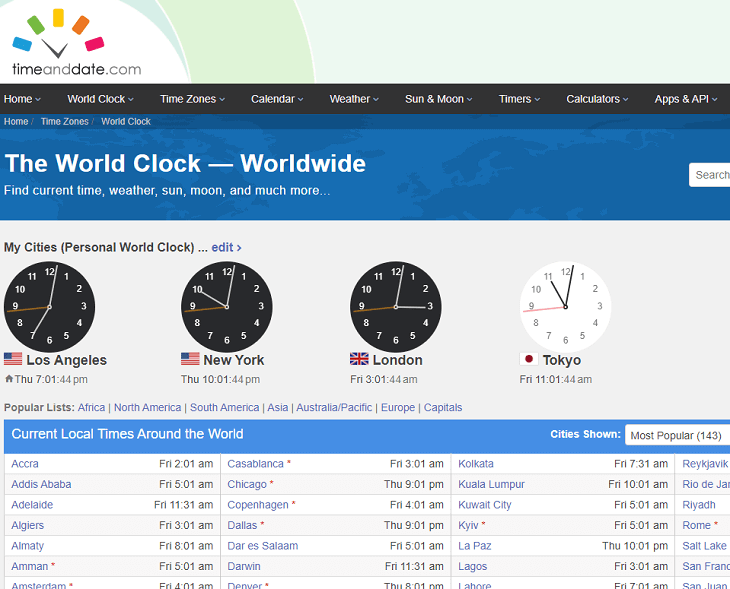Open the Casablanca city link
The height and width of the screenshot is (589, 730).
point(255,464)
